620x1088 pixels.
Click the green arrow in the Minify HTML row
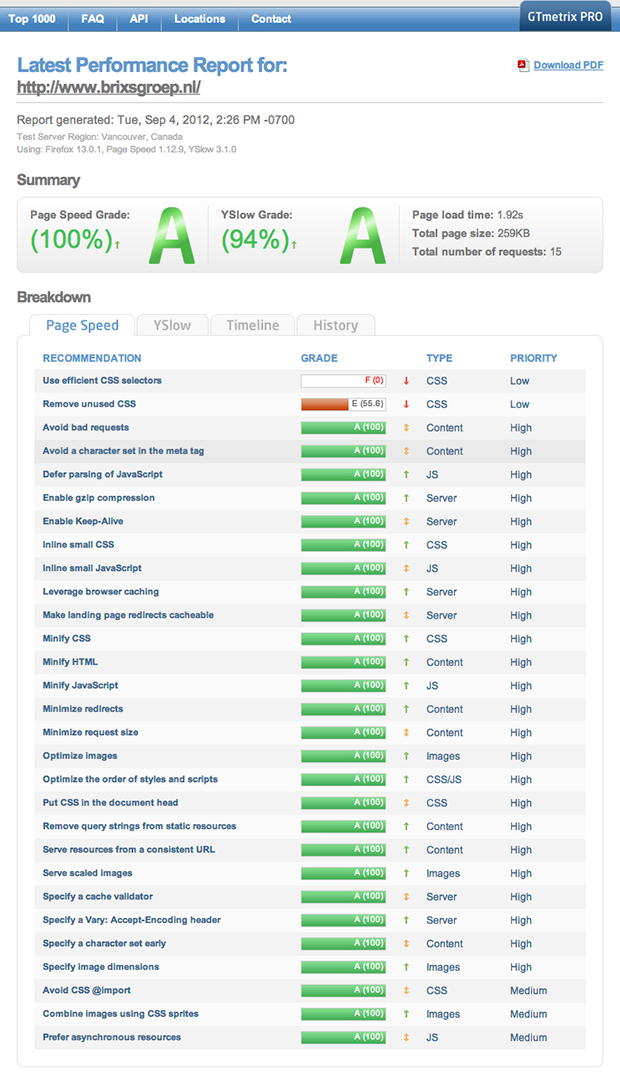point(406,663)
